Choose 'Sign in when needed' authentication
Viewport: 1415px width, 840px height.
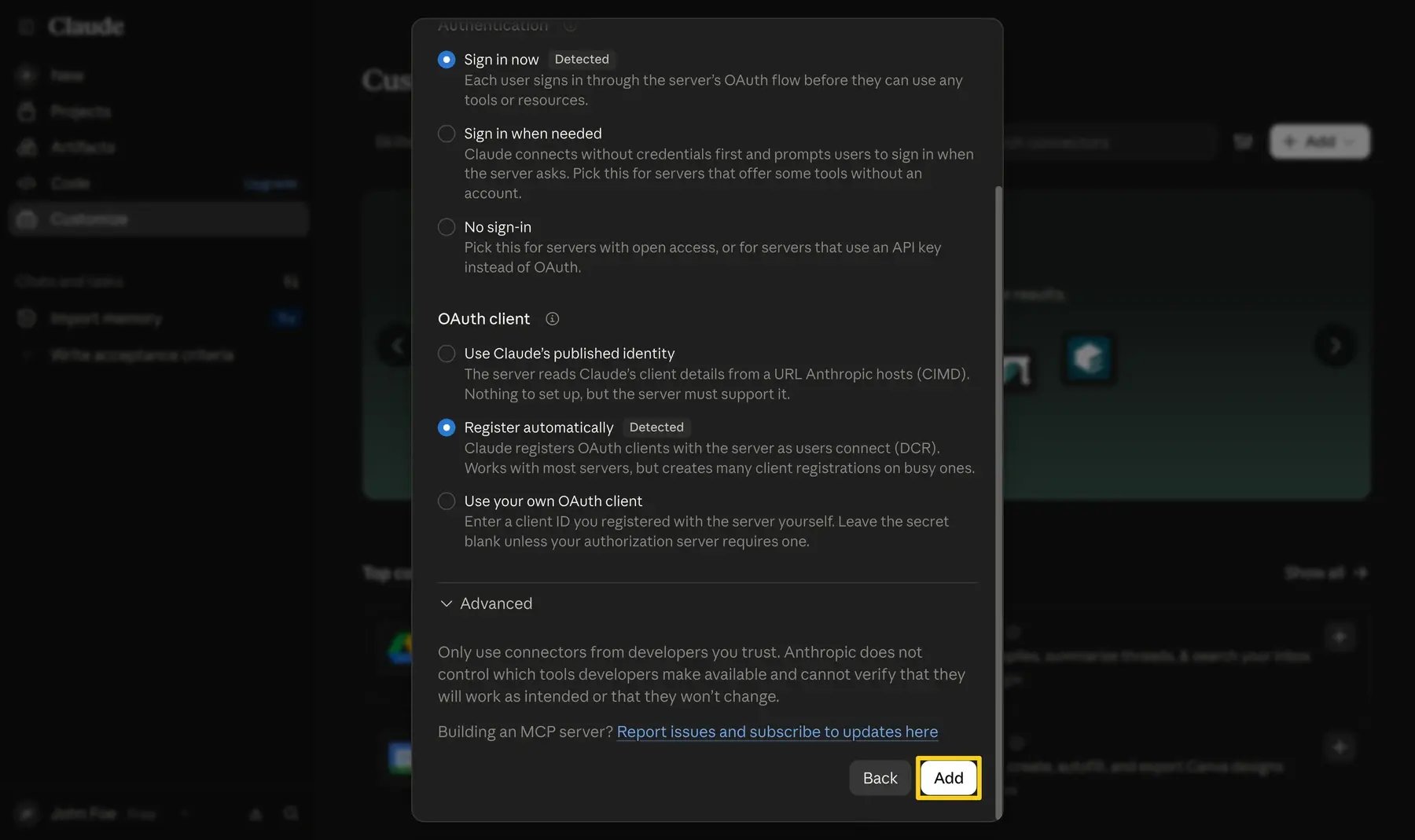click(x=447, y=134)
